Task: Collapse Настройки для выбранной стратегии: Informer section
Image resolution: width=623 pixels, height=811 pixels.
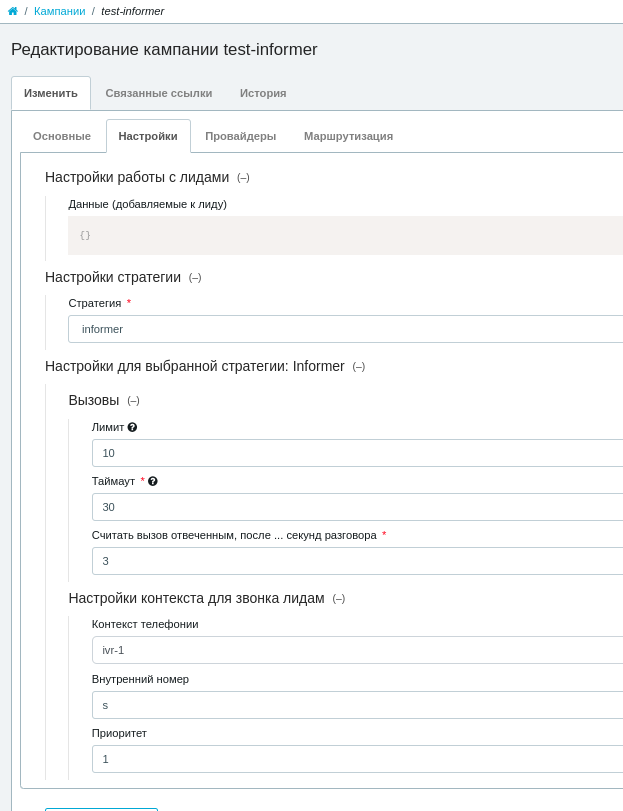Action: coord(359,367)
